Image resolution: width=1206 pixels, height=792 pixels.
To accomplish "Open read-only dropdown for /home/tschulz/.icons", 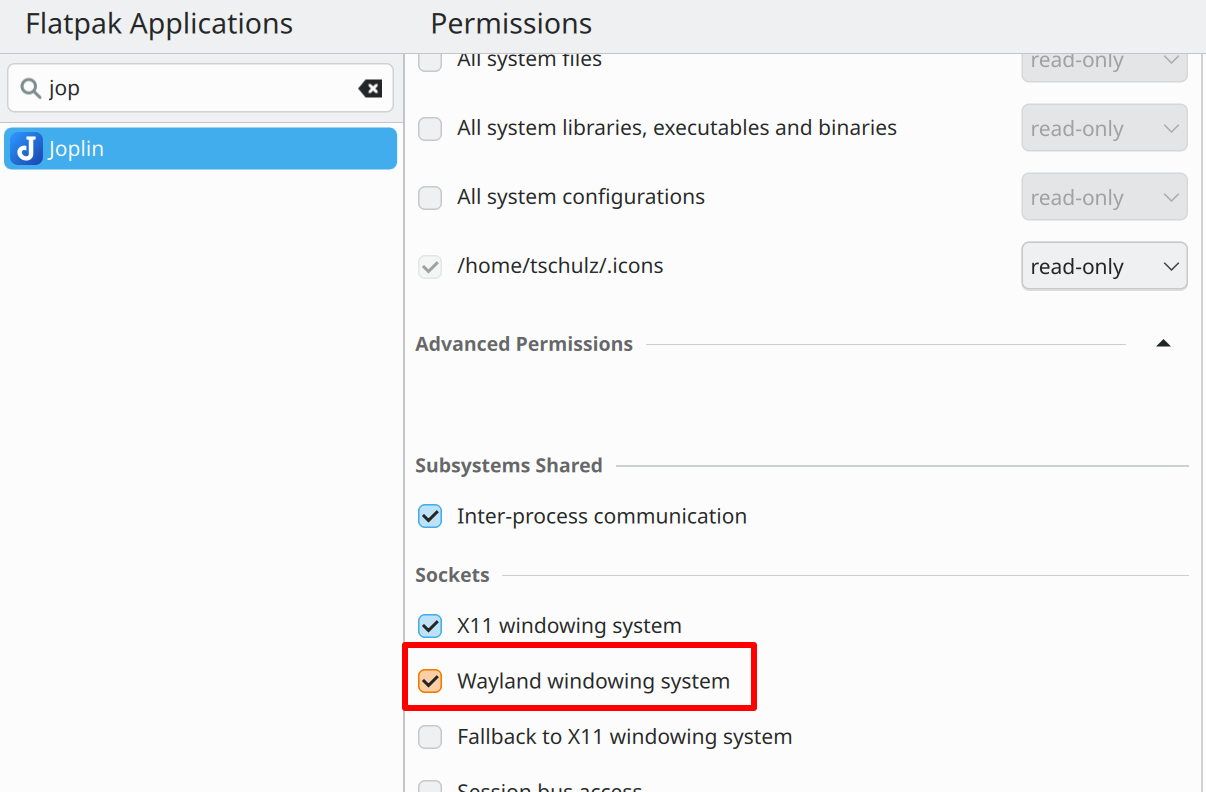I will pos(1104,267).
